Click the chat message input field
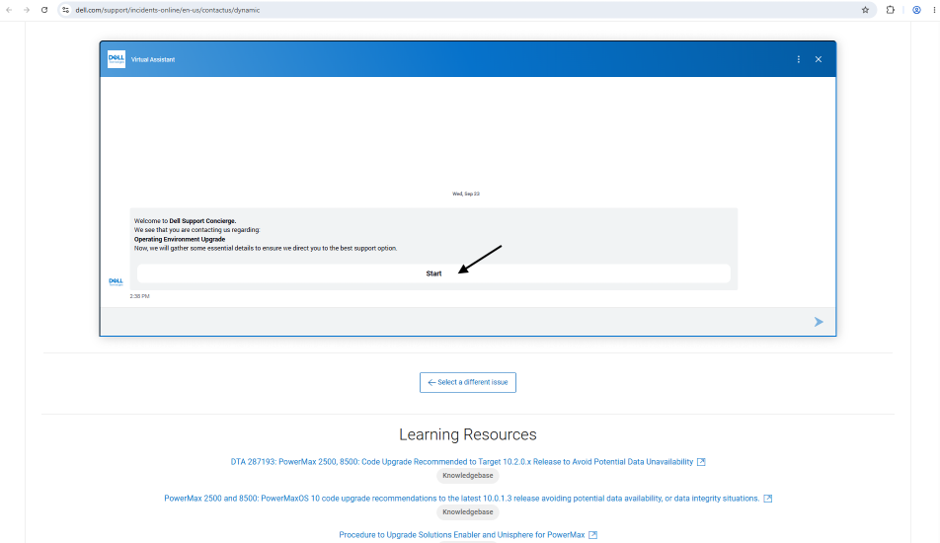The image size is (940, 543). [x=456, y=322]
